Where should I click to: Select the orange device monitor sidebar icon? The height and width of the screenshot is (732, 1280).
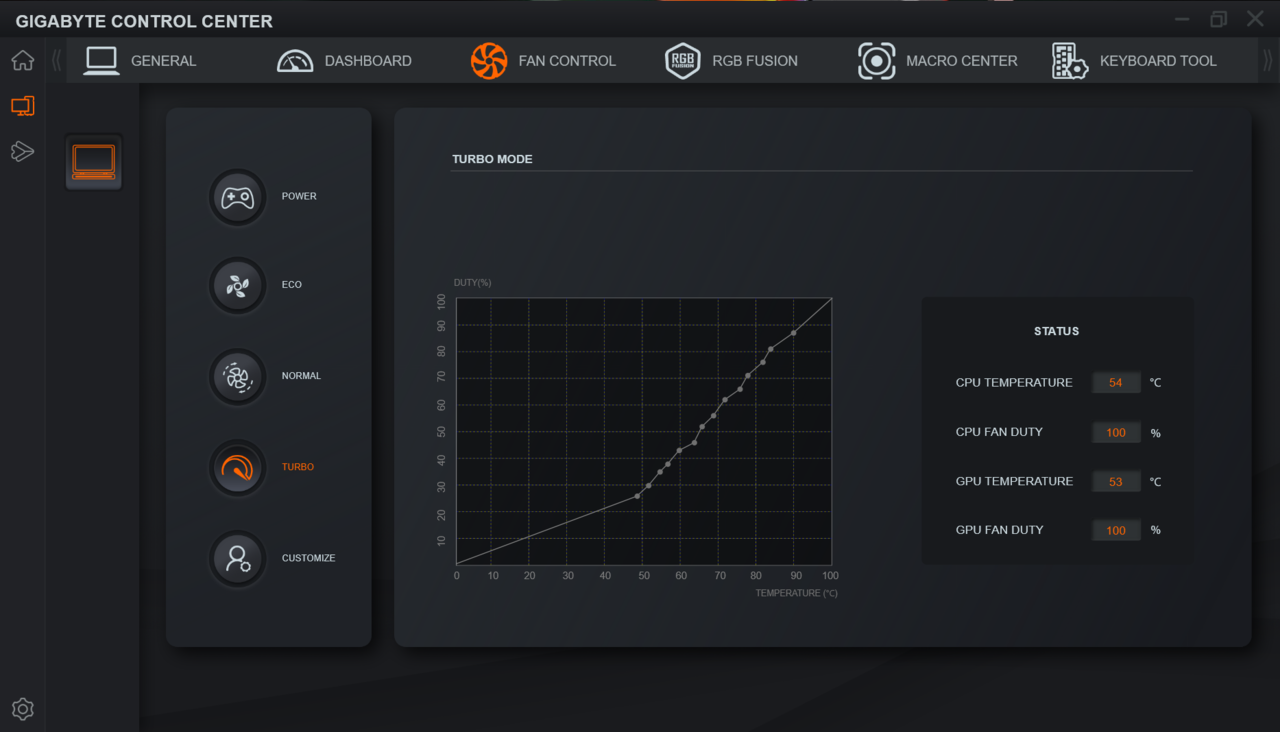point(22,106)
